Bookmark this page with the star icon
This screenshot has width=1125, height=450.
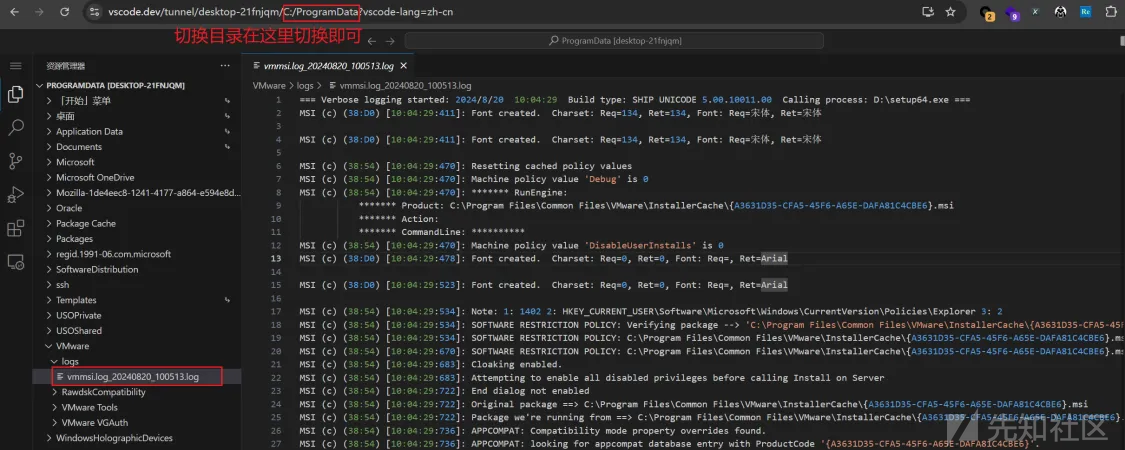click(x=950, y=12)
